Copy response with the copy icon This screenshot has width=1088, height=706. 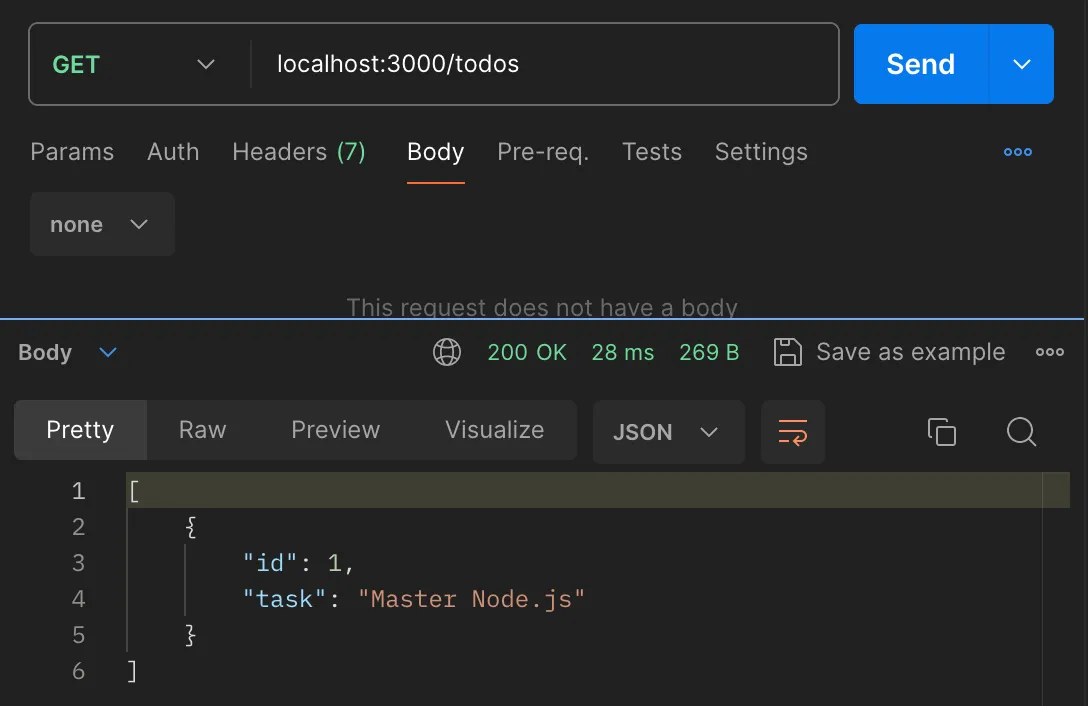941,432
